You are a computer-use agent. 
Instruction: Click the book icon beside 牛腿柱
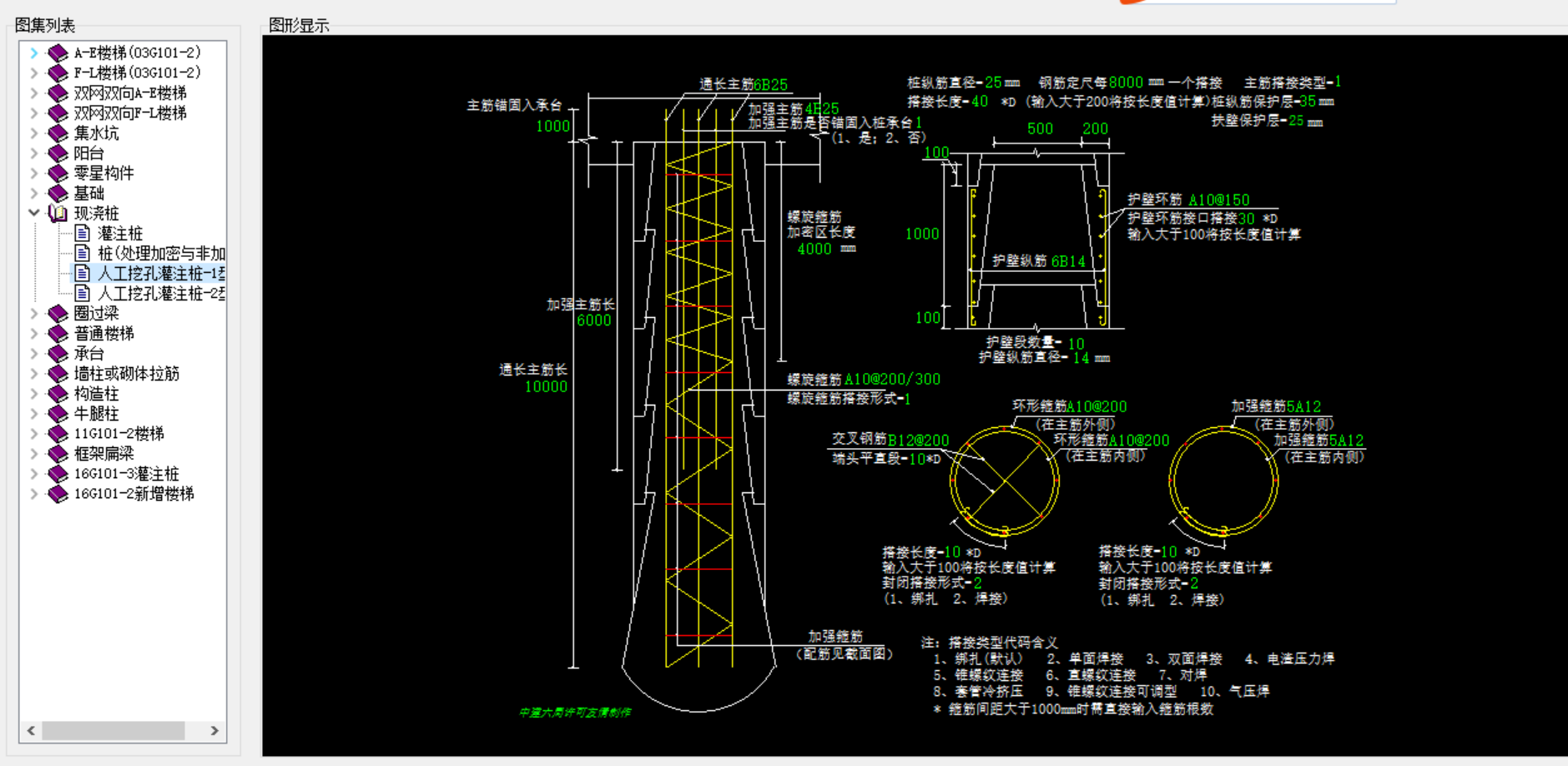click(x=58, y=413)
